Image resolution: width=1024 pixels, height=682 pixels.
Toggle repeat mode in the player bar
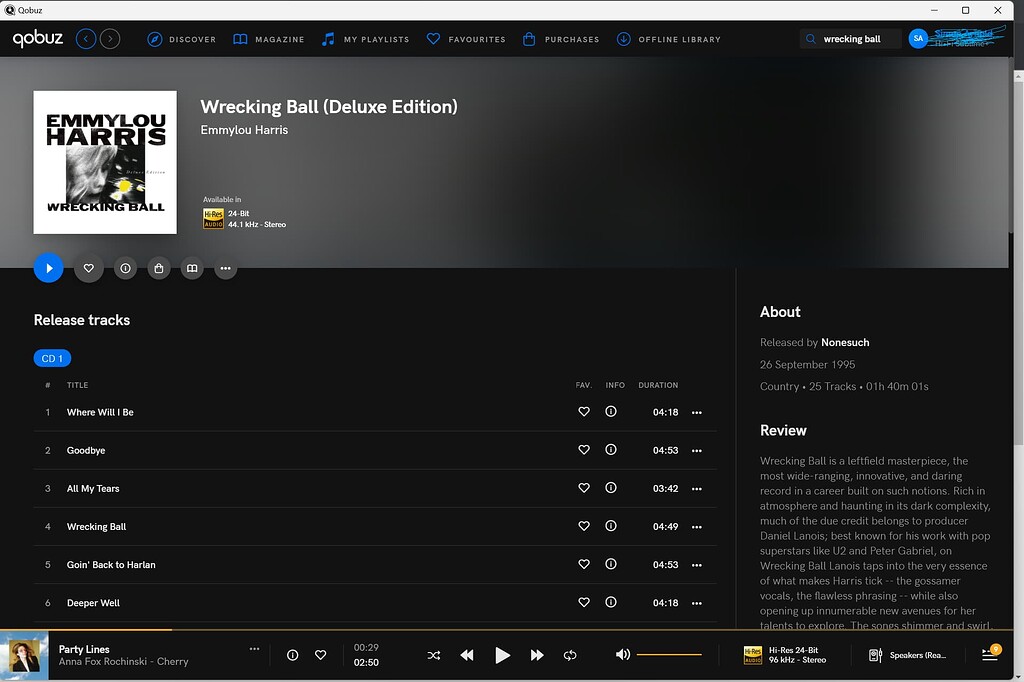pos(570,655)
